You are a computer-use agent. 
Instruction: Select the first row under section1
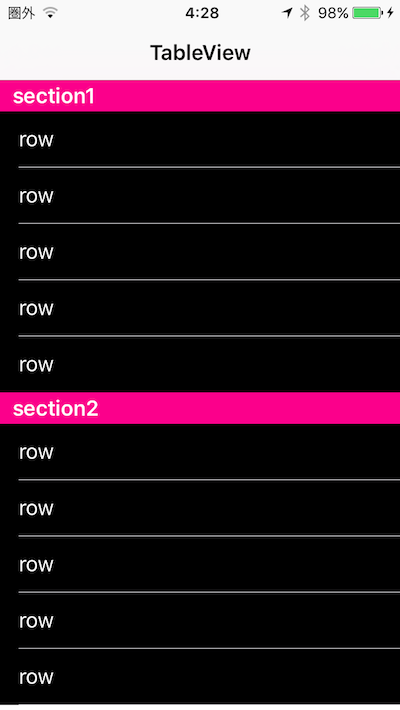(200, 139)
